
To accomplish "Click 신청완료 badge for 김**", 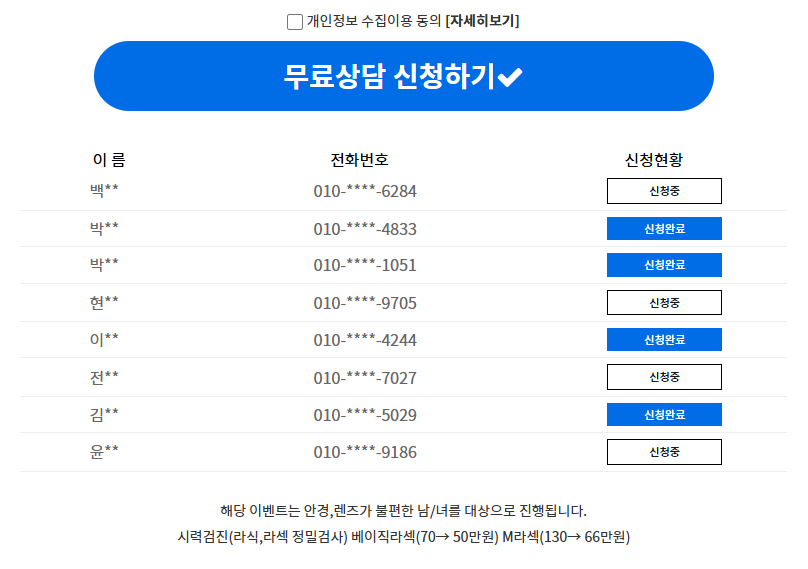I will (664, 415).
